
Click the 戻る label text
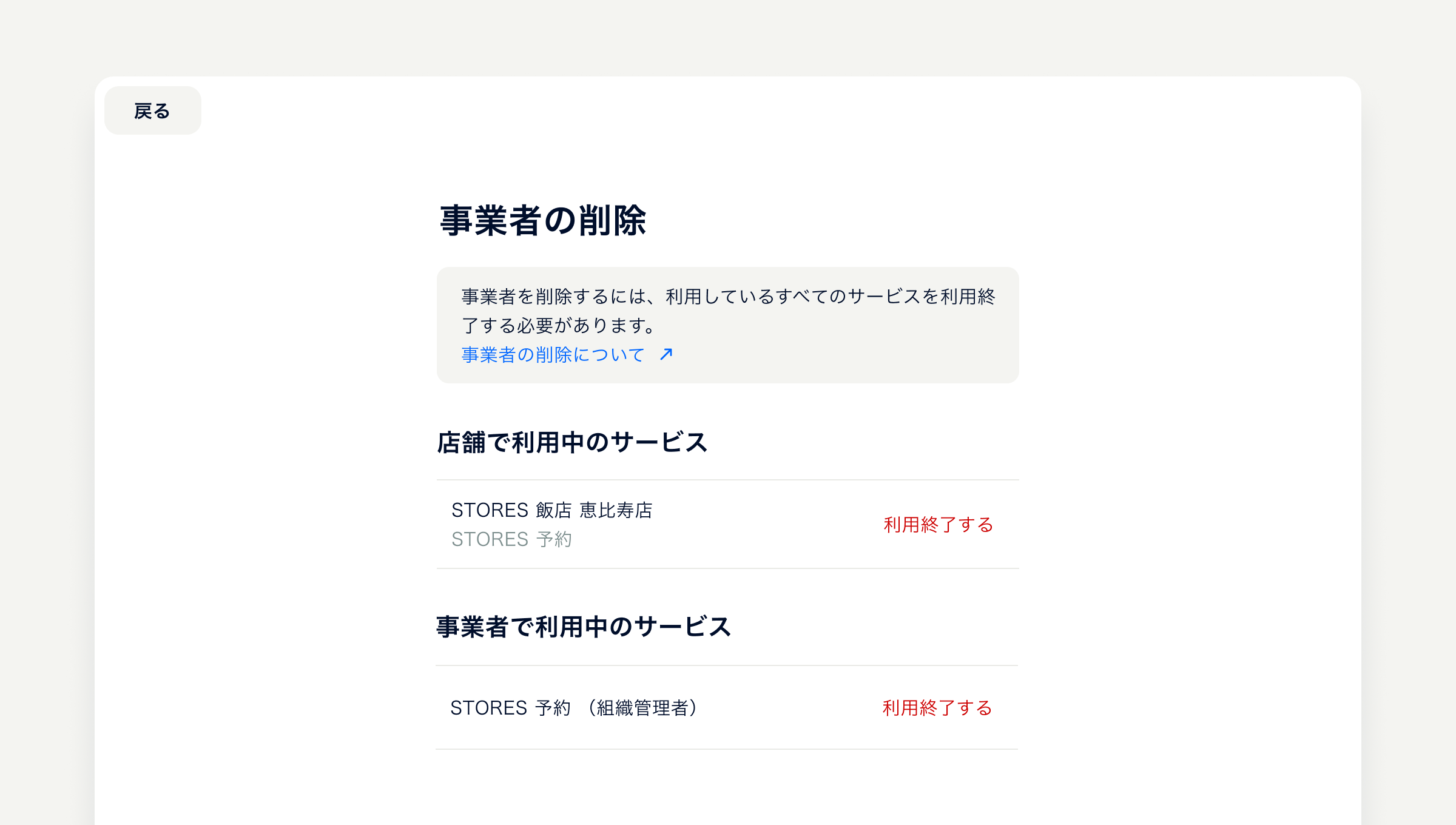coord(152,111)
